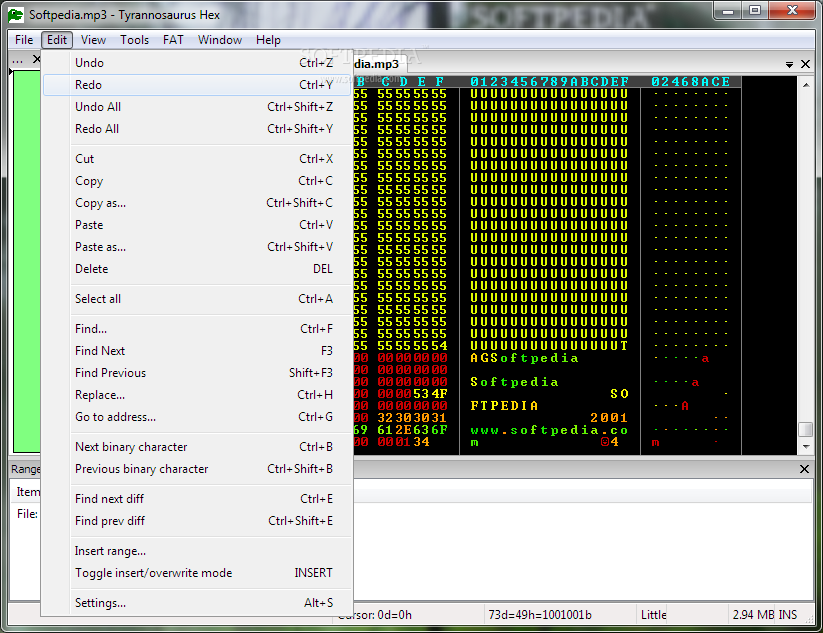Click INS mode indicator in status bar

pyautogui.click(x=788, y=615)
